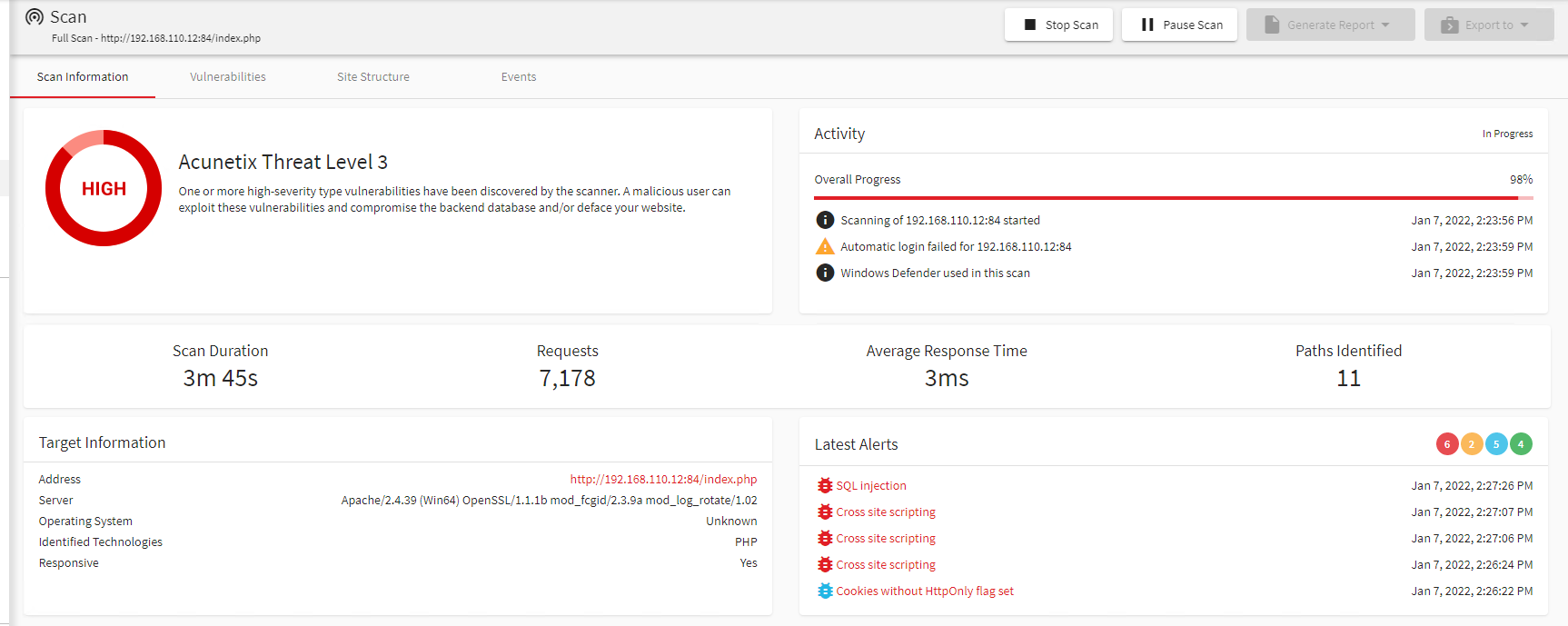Screen dimensions: 1568x626
Task: Open Cross site scripting alert from 2:26:24 PM
Action: click(886, 564)
